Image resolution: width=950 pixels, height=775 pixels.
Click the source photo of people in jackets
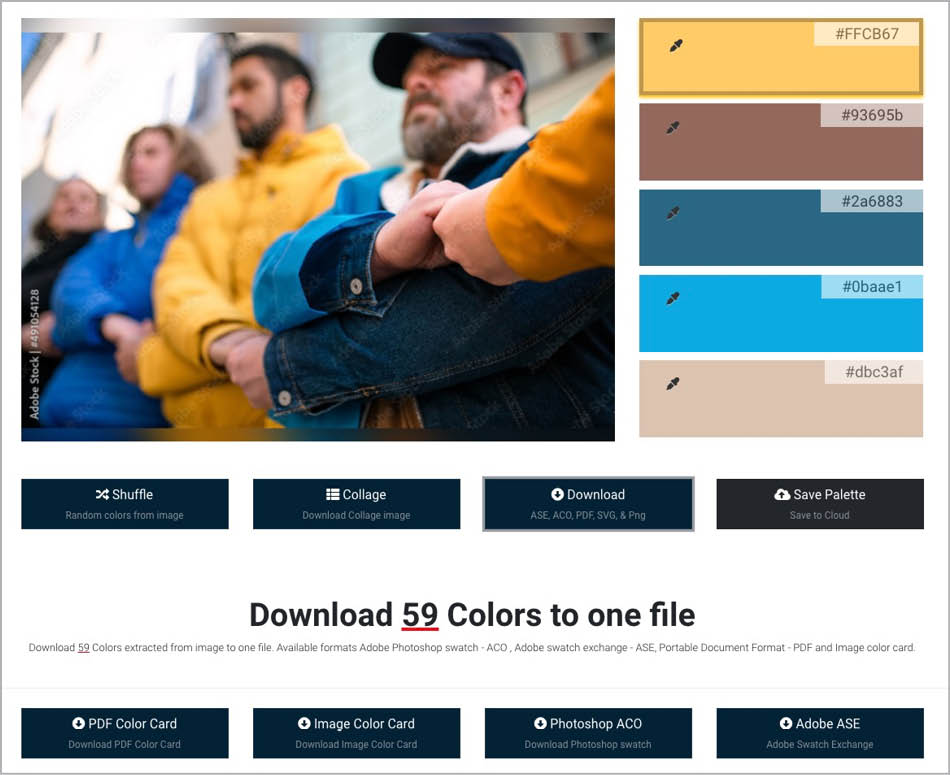point(318,229)
